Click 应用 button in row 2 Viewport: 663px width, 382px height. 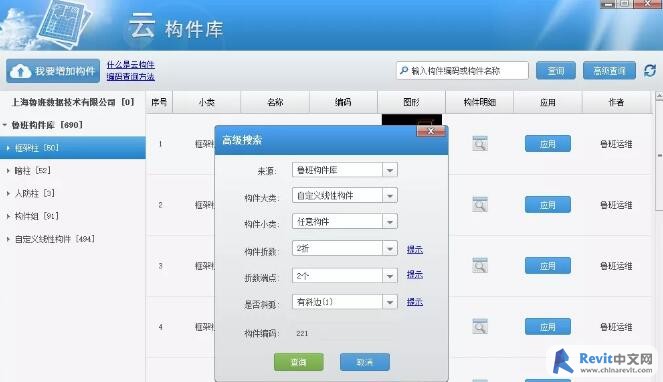(548, 205)
